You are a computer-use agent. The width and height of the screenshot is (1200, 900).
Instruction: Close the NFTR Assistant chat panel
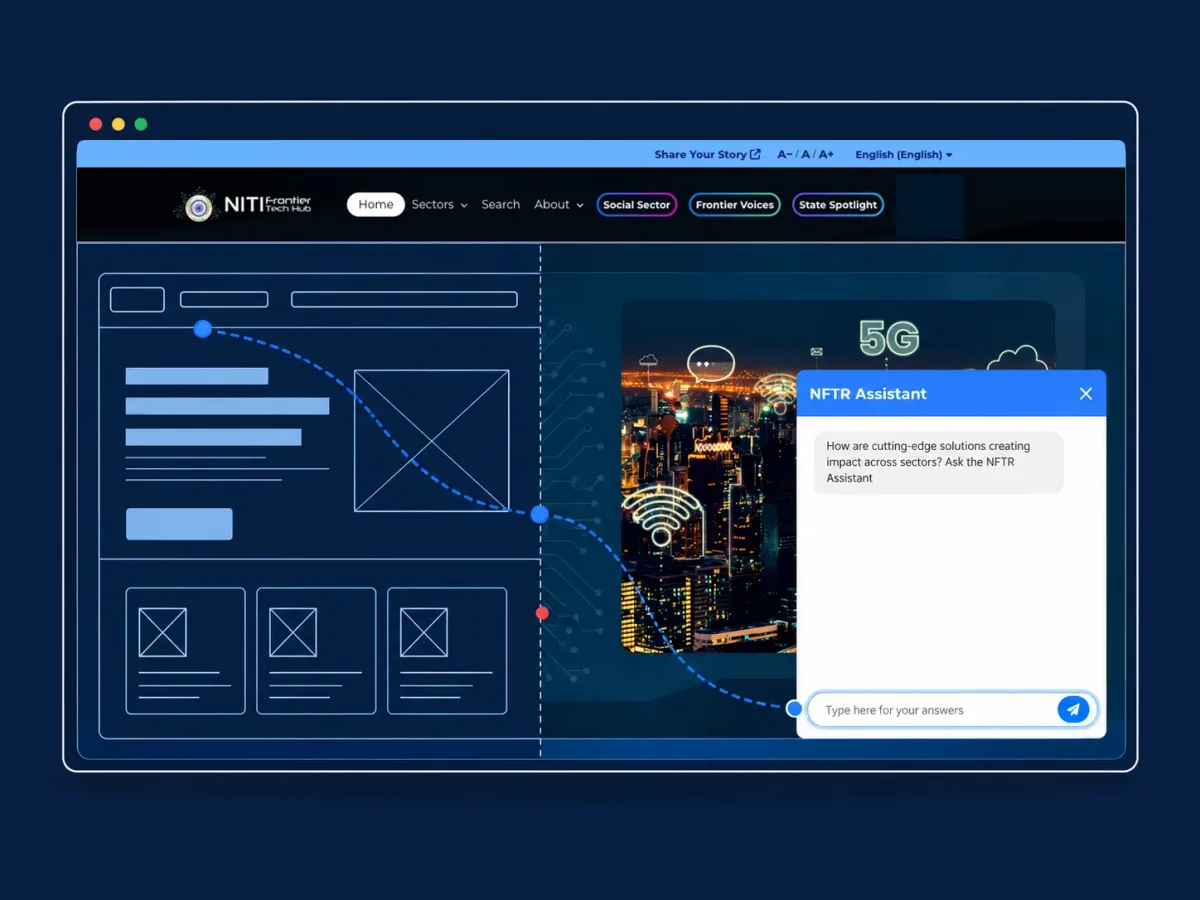coord(1086,394)
